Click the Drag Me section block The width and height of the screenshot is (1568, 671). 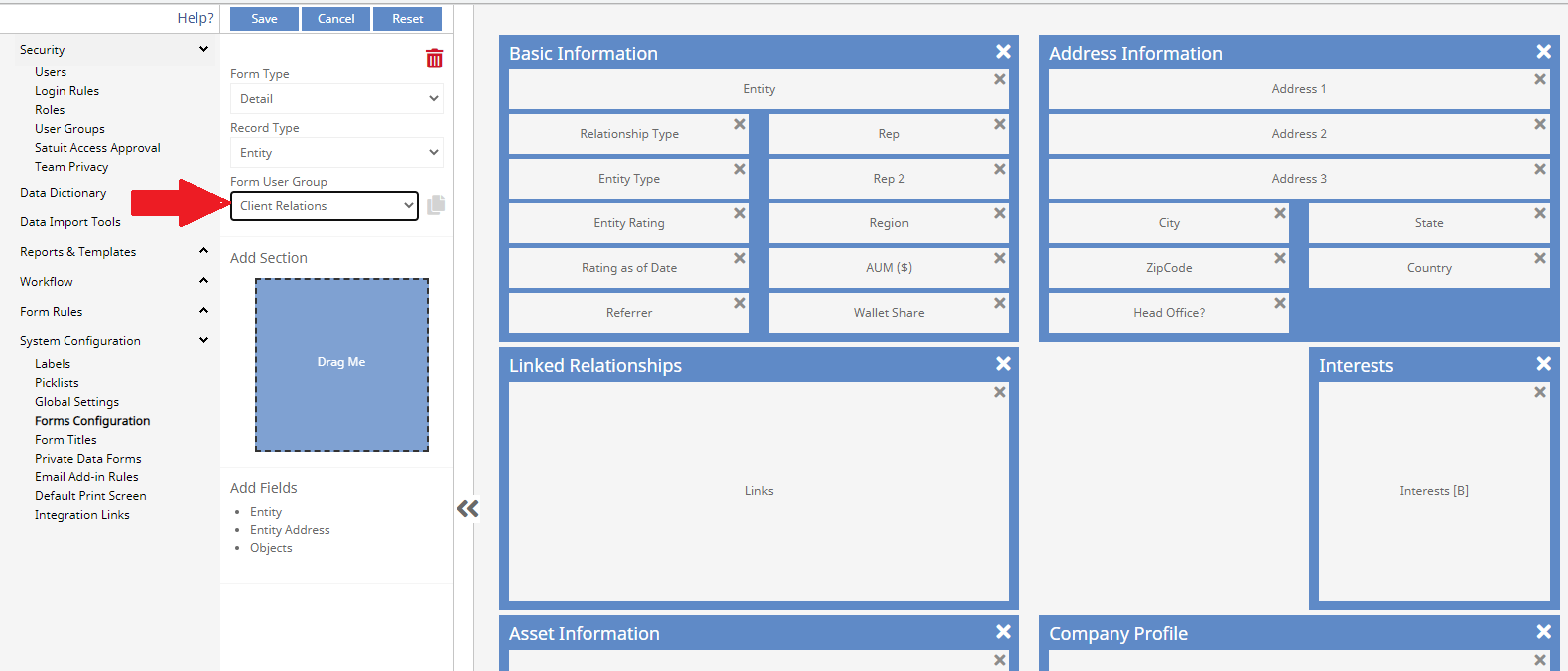341,364
